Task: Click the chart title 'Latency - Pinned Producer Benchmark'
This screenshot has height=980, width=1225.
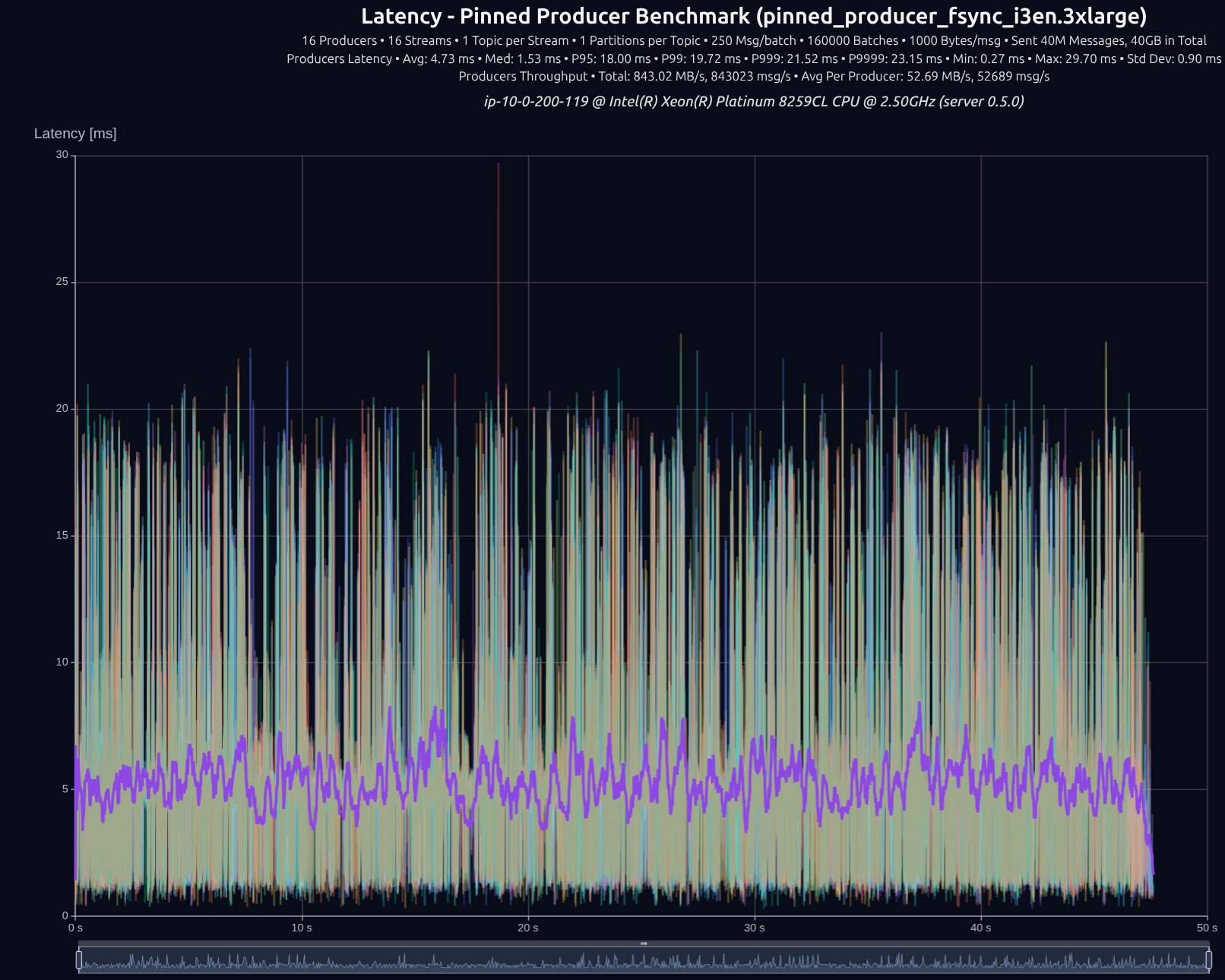Action: pos(753,16)
